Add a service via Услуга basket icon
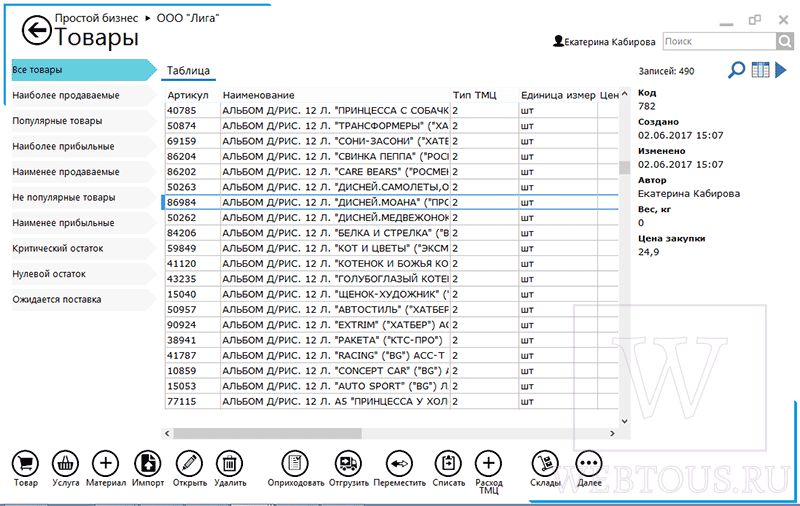This screenshot has height=506, width=800. [65, 464]
